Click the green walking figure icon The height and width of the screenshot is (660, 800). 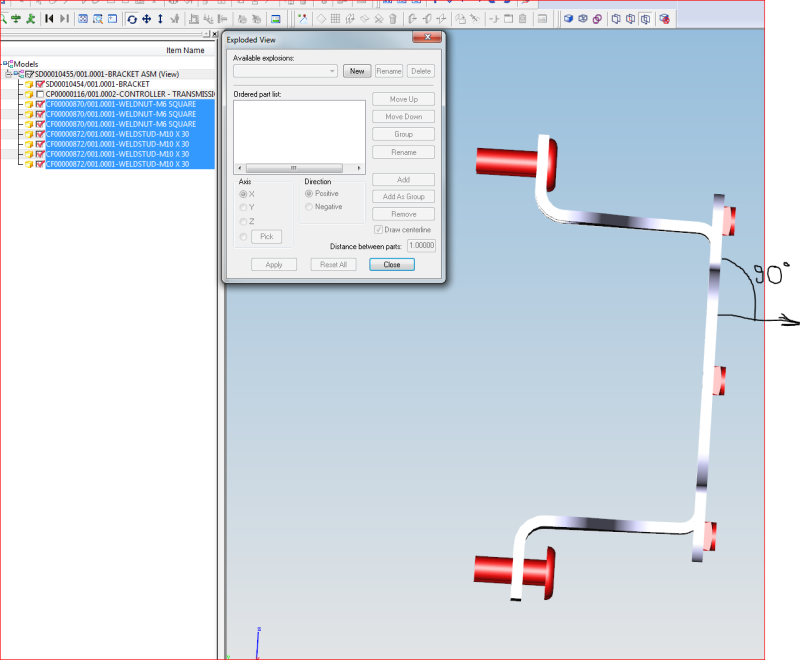31,19
